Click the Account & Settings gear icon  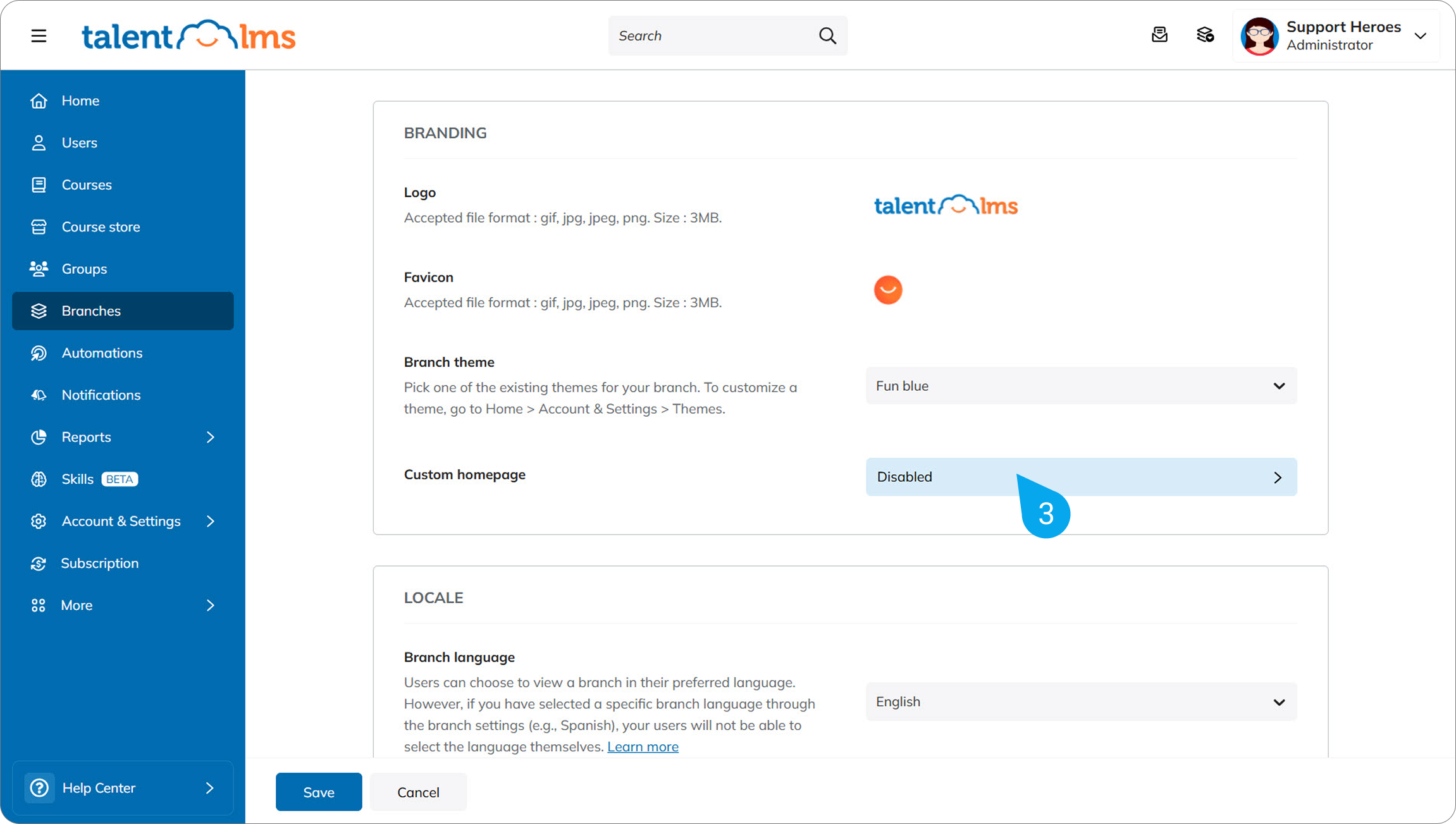(39, 521)
